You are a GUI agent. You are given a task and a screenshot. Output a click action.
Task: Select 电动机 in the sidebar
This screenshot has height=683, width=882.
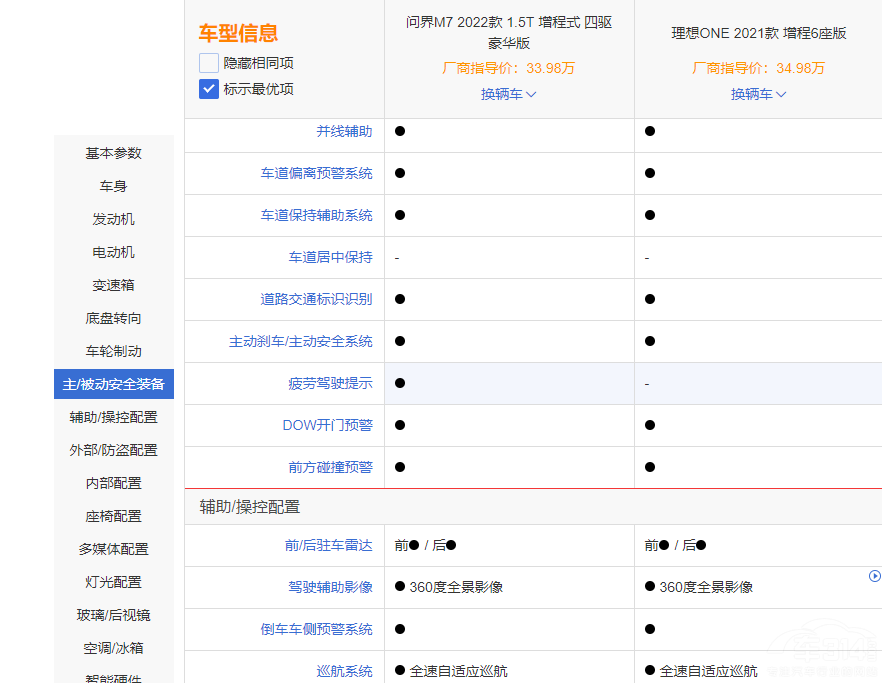point(113,252)
